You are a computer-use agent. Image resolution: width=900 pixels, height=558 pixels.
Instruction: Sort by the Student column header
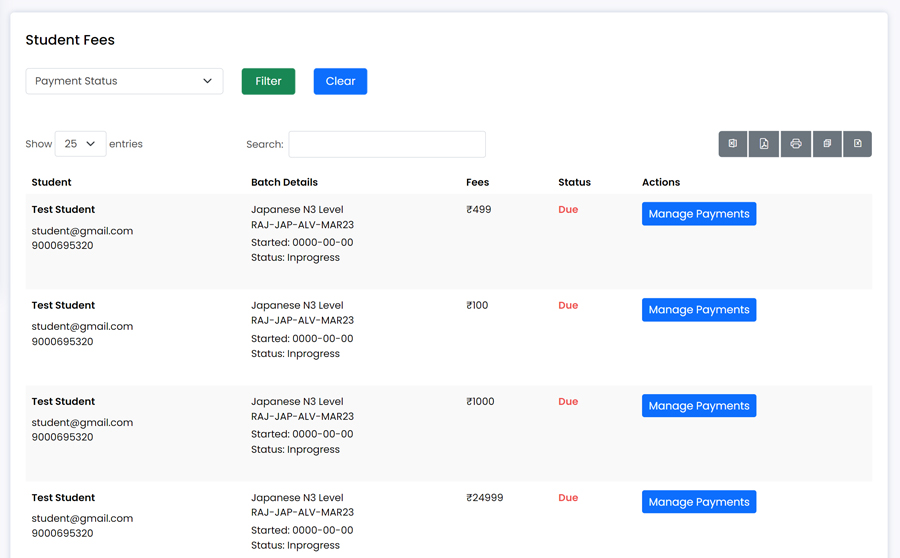tap(52, 182)
